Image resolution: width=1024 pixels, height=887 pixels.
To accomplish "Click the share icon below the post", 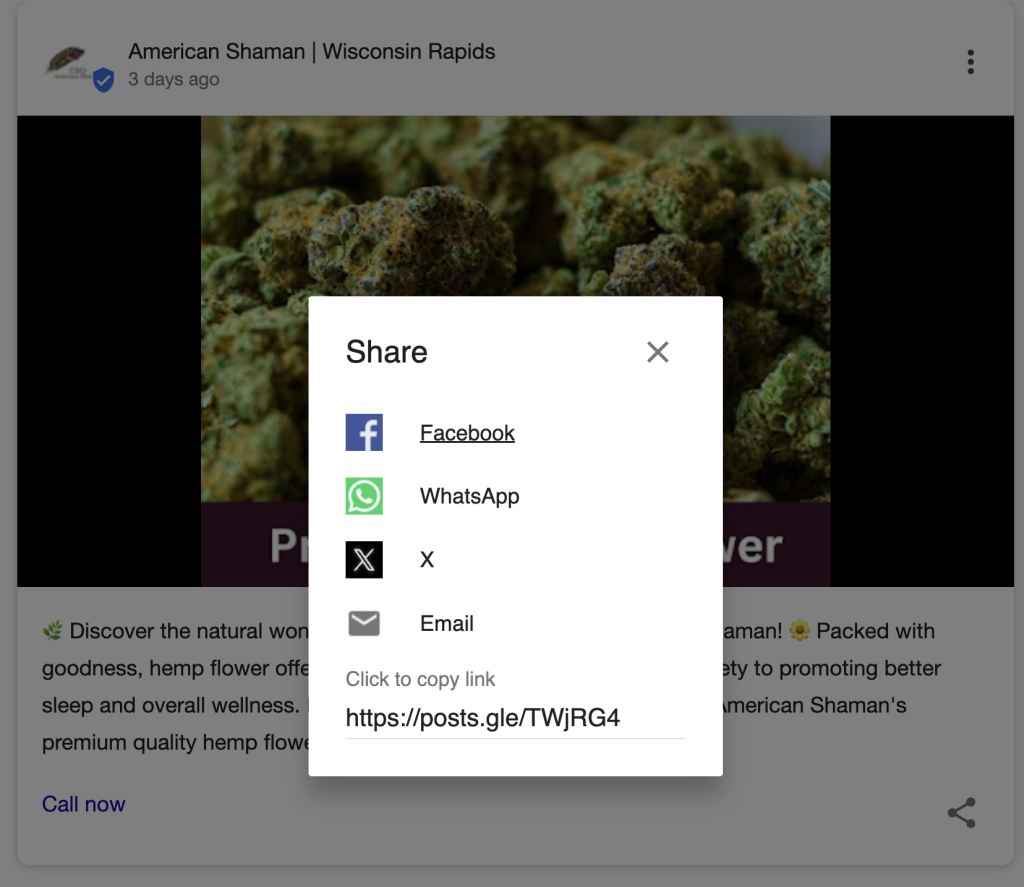I will [x=961, y=813].
